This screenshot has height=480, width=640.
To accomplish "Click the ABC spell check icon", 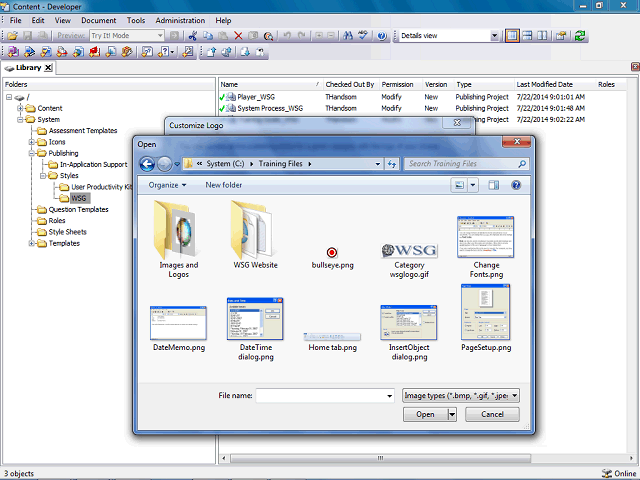I will pos(363,36).
